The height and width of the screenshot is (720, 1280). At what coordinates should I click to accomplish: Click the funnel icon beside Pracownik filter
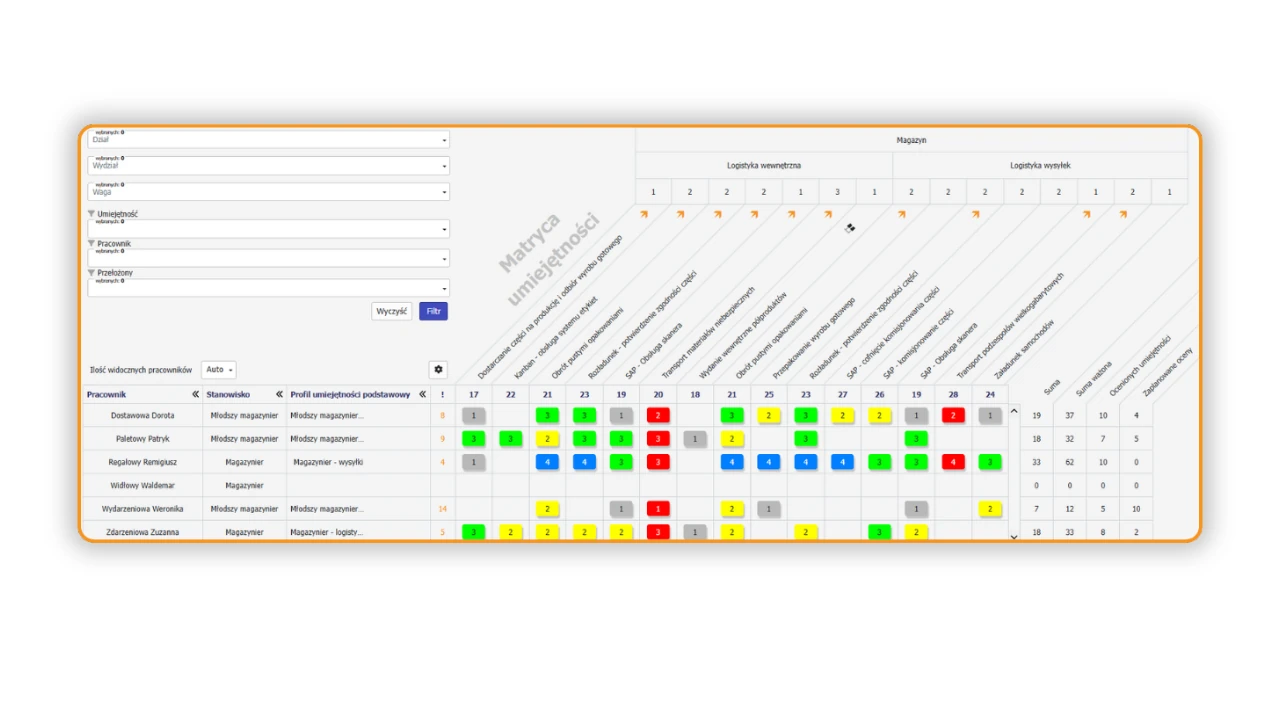(92, 243)
